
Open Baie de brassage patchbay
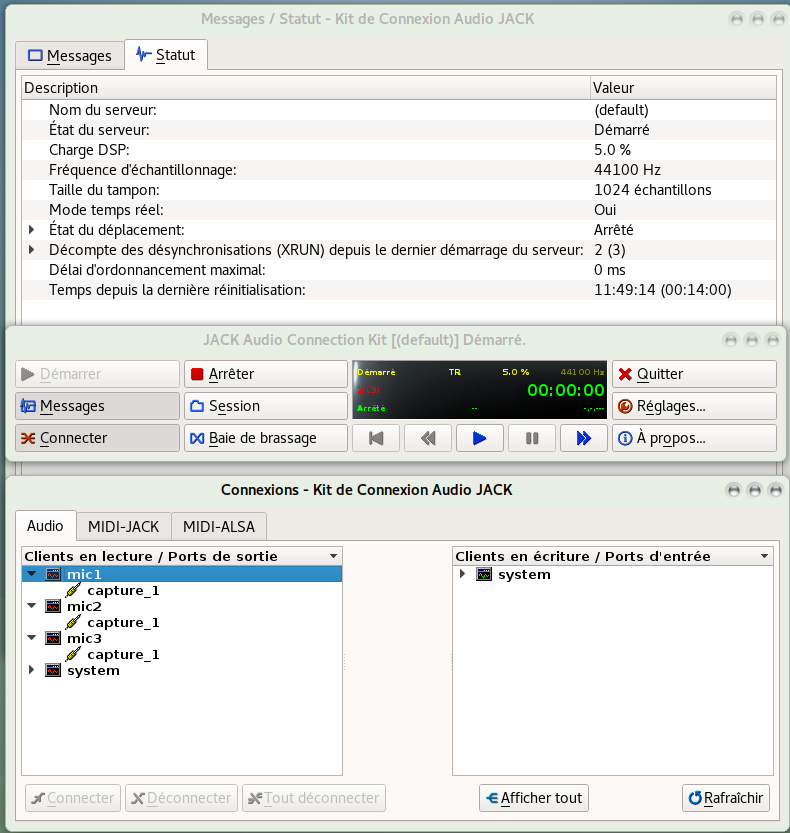[x=266, y=438]
